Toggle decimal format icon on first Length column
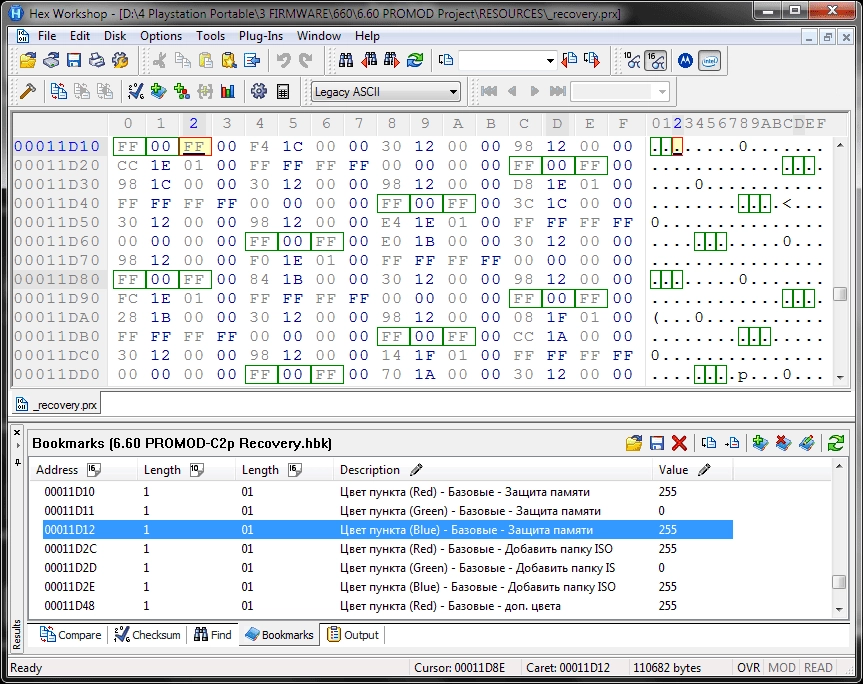Viewport: 863px width, 684px height. click(196, 470)
